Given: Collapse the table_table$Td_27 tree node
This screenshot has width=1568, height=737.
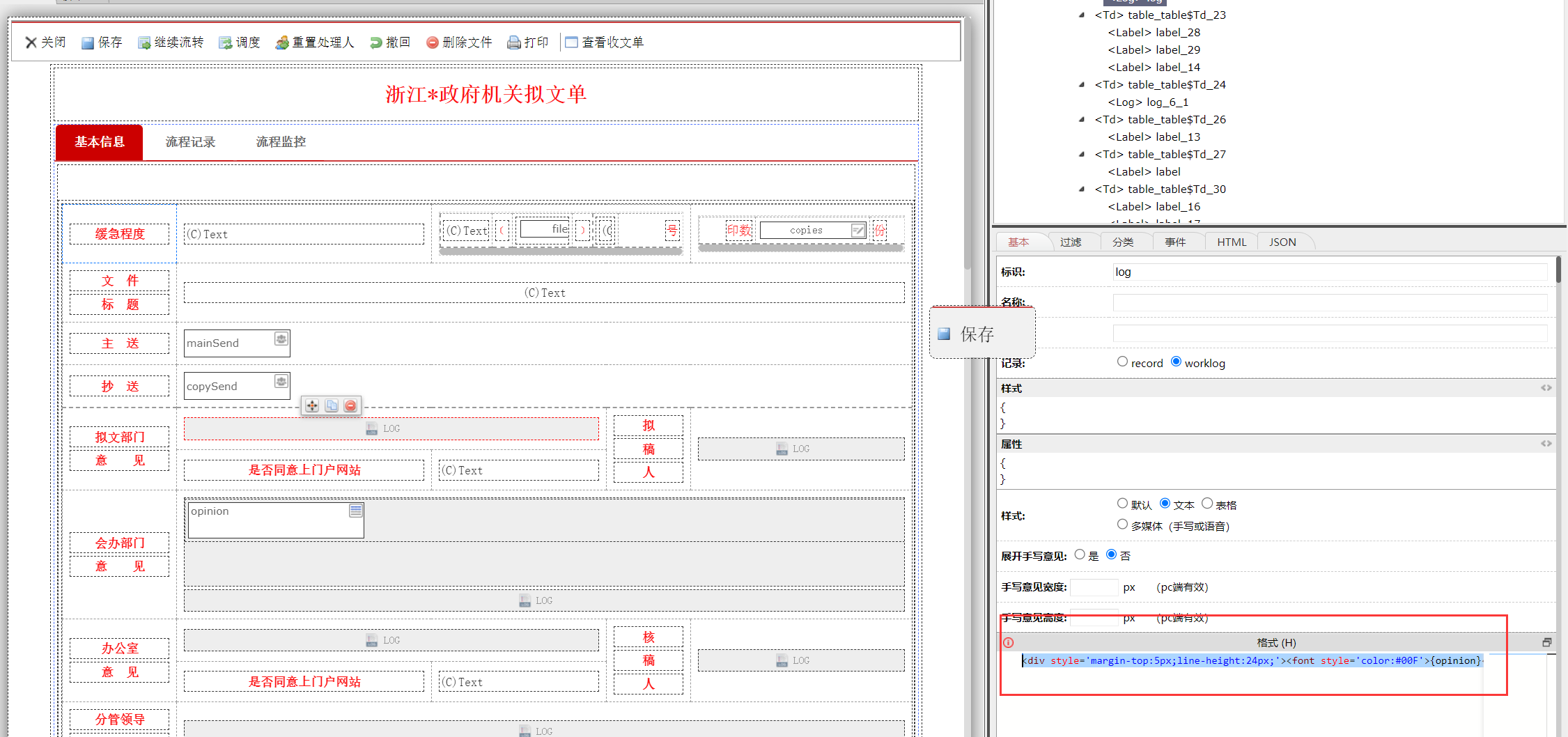Looking at the screenshot, I should pyautogui.click(x=1082, y=155).
